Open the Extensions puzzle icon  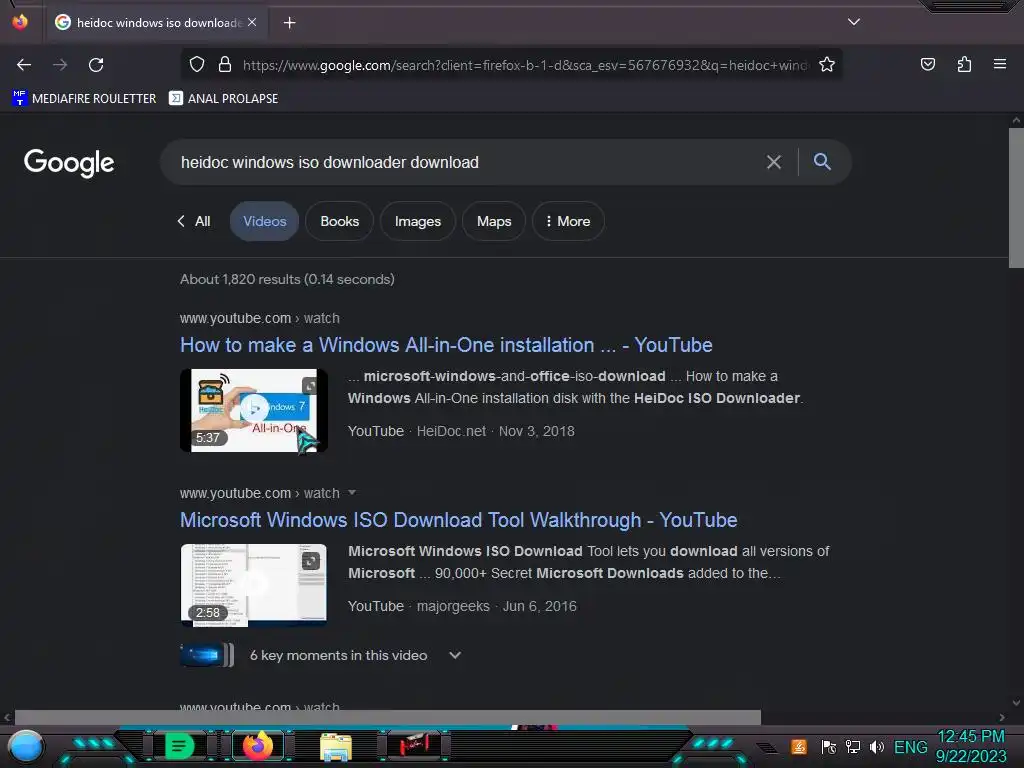(x=964, y=64)
